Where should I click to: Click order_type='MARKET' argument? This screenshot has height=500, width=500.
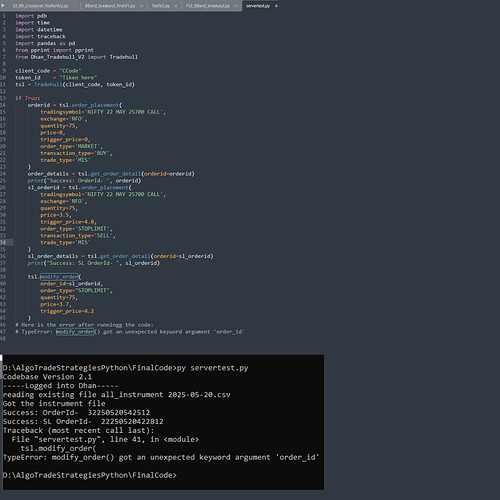pos(72,146)
